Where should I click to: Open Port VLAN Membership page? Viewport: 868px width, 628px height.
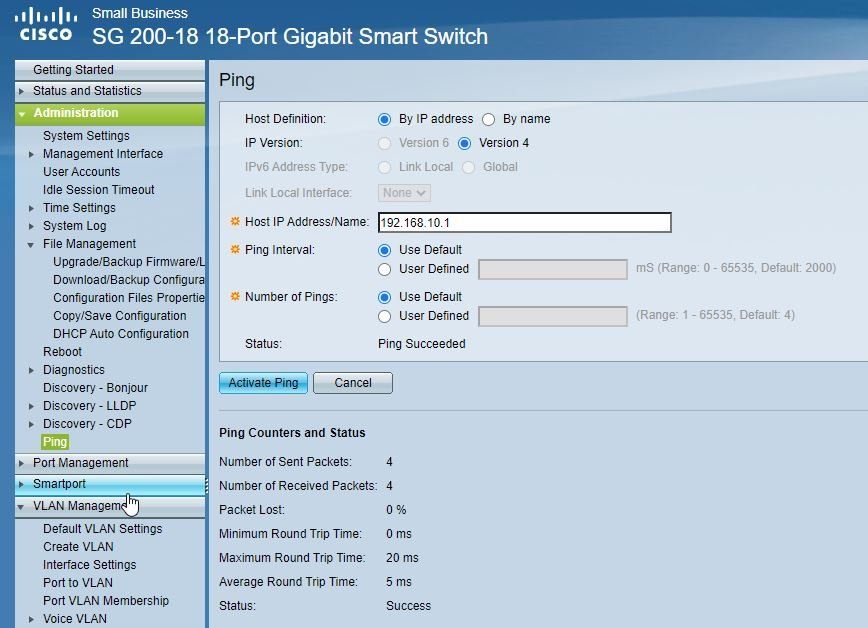(x=106, y=601)
